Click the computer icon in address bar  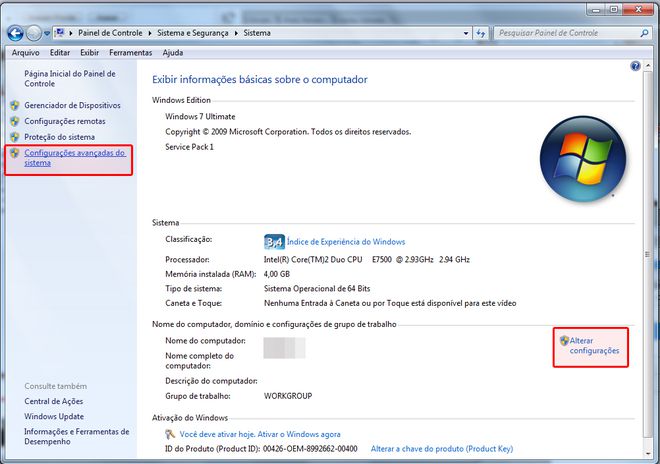point(60,32)
